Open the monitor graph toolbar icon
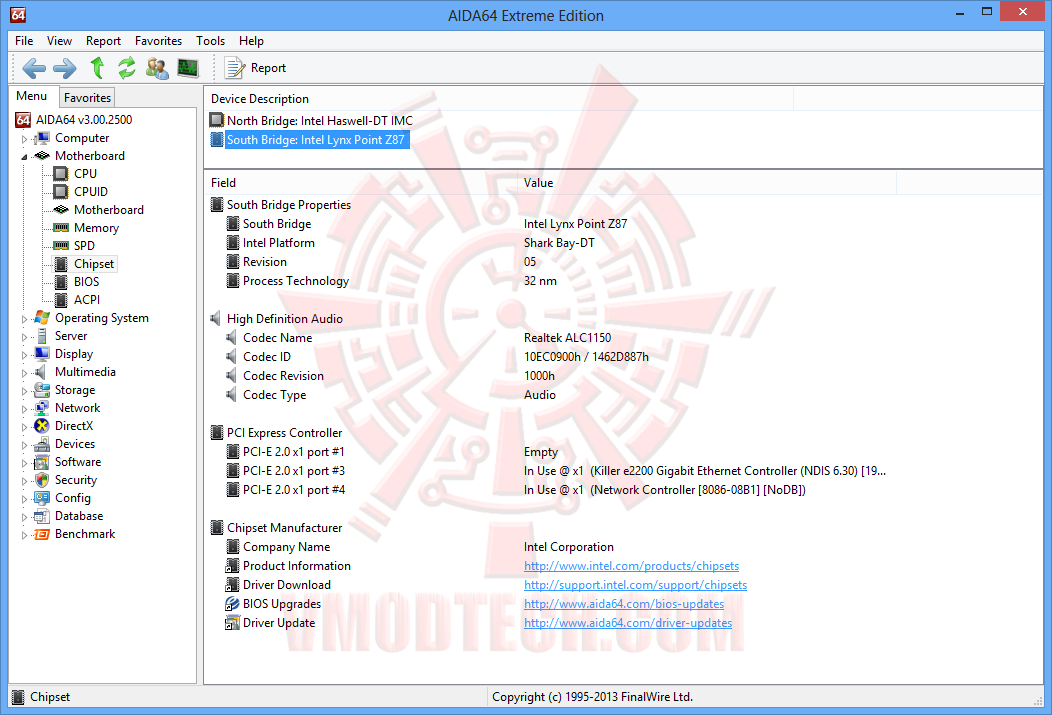The image size is (1052, 715). click(x=188, y=68)
